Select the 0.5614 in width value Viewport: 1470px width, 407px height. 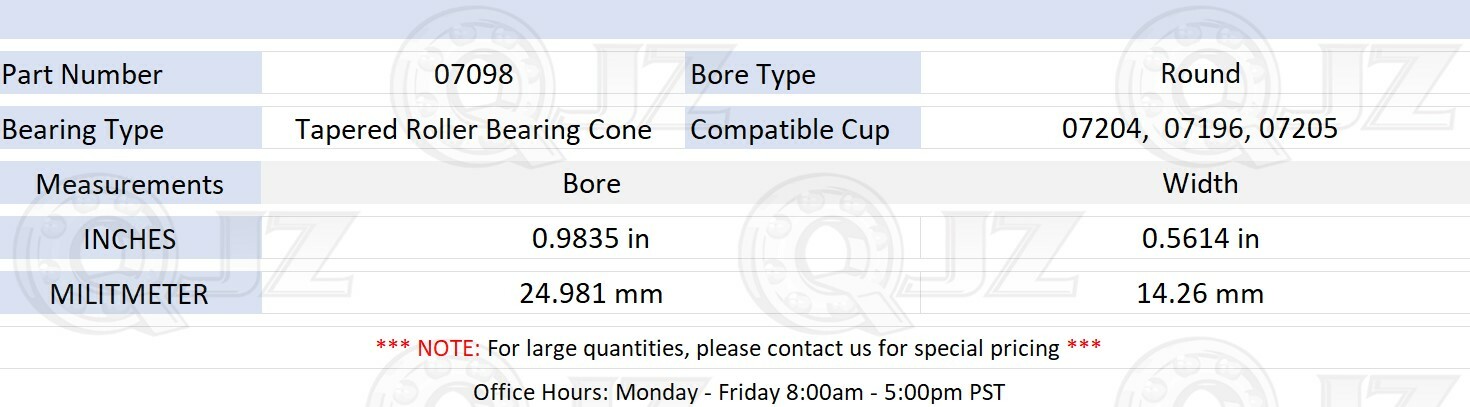coord(1200,239)
